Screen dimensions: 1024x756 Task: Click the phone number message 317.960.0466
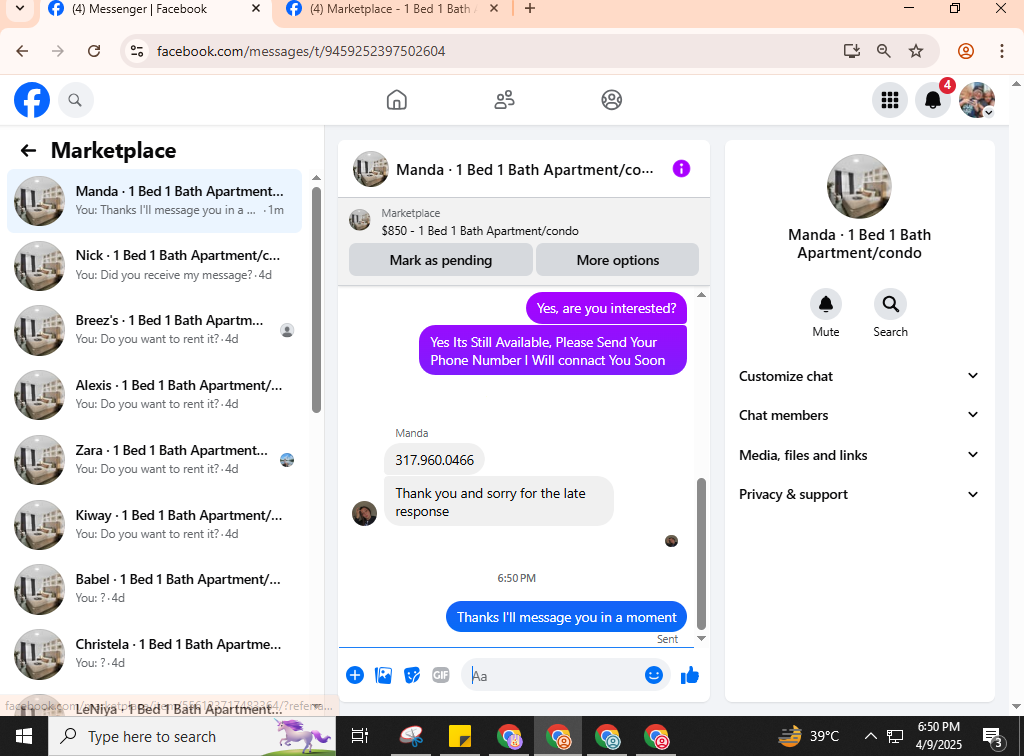pyautogui.click(x=434, y=460)
